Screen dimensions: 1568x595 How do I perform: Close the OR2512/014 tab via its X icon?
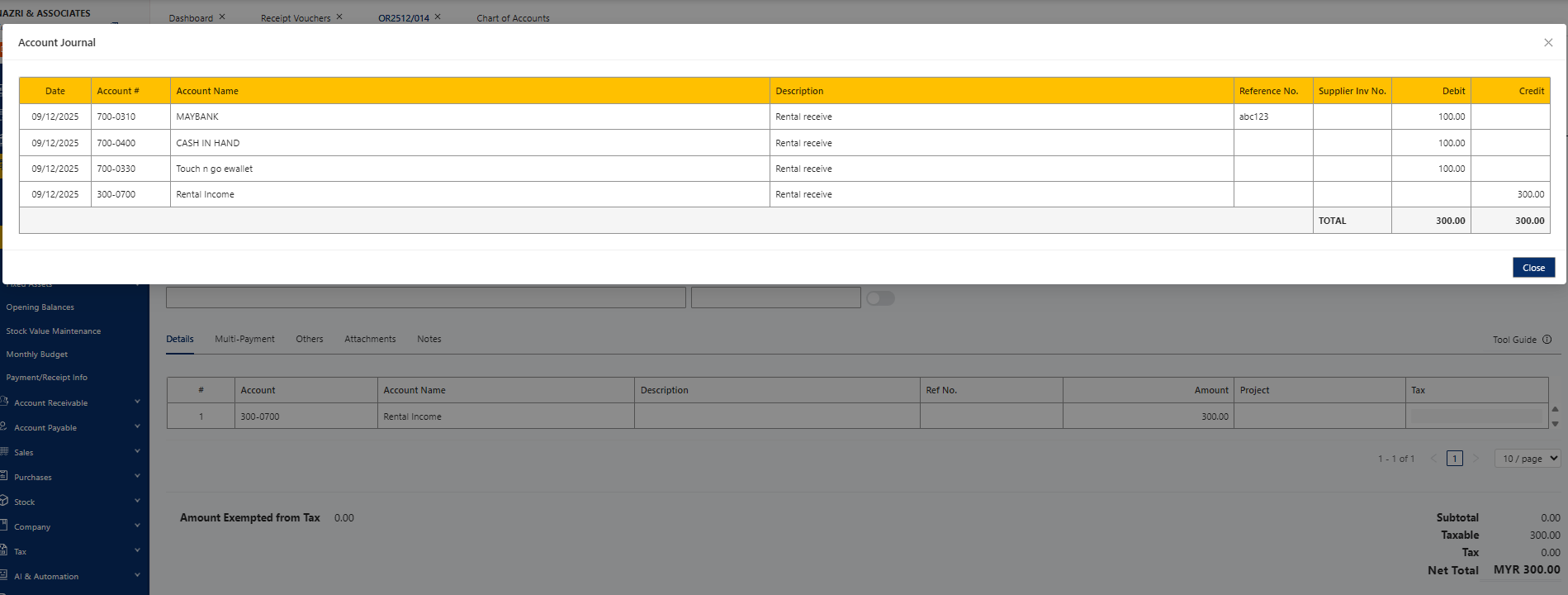tap(438, 17)
